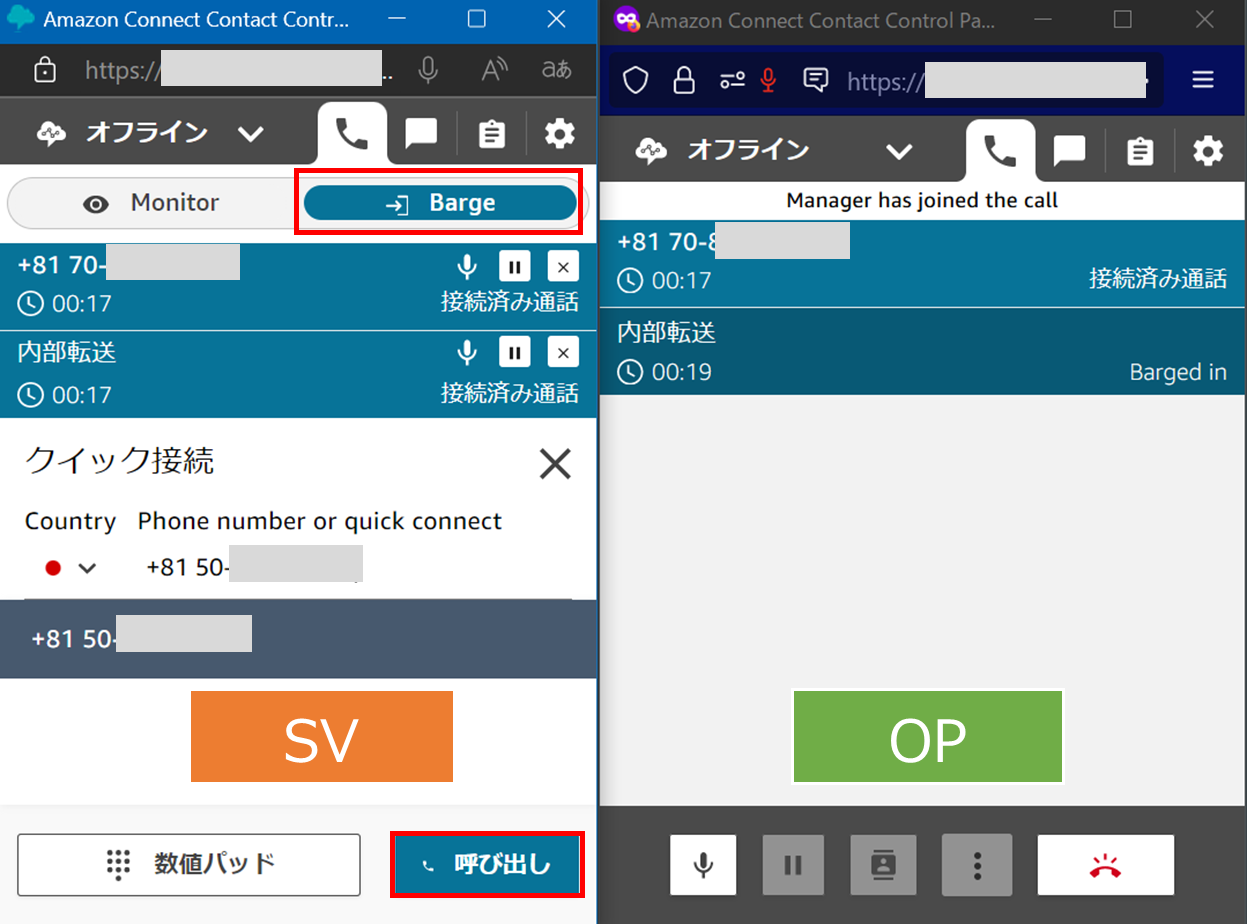Screen dimensions: 1247x924
Task: Open settings gear in SV window
Action: (560, 133)
